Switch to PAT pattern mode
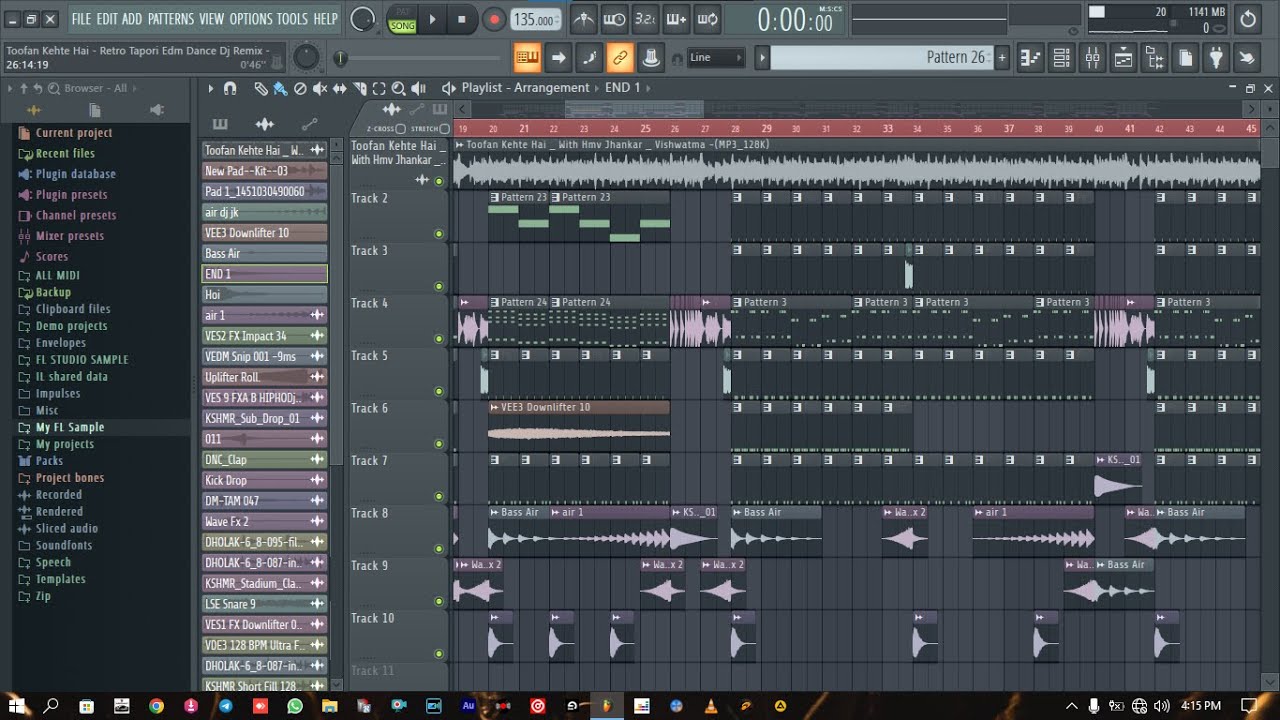 pos(403,11)
